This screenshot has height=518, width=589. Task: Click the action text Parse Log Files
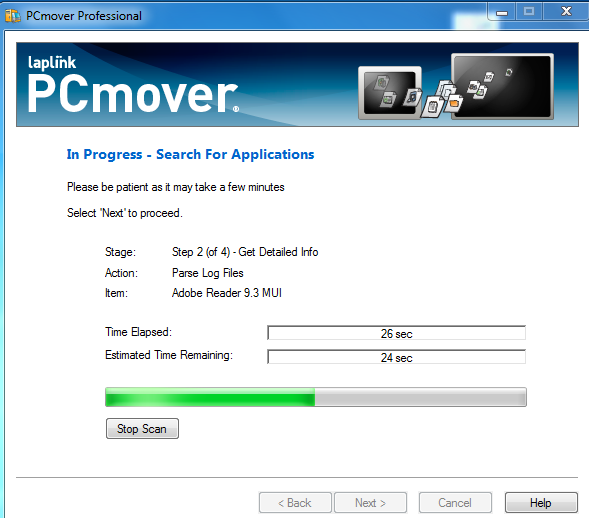(x=207, y=273)
